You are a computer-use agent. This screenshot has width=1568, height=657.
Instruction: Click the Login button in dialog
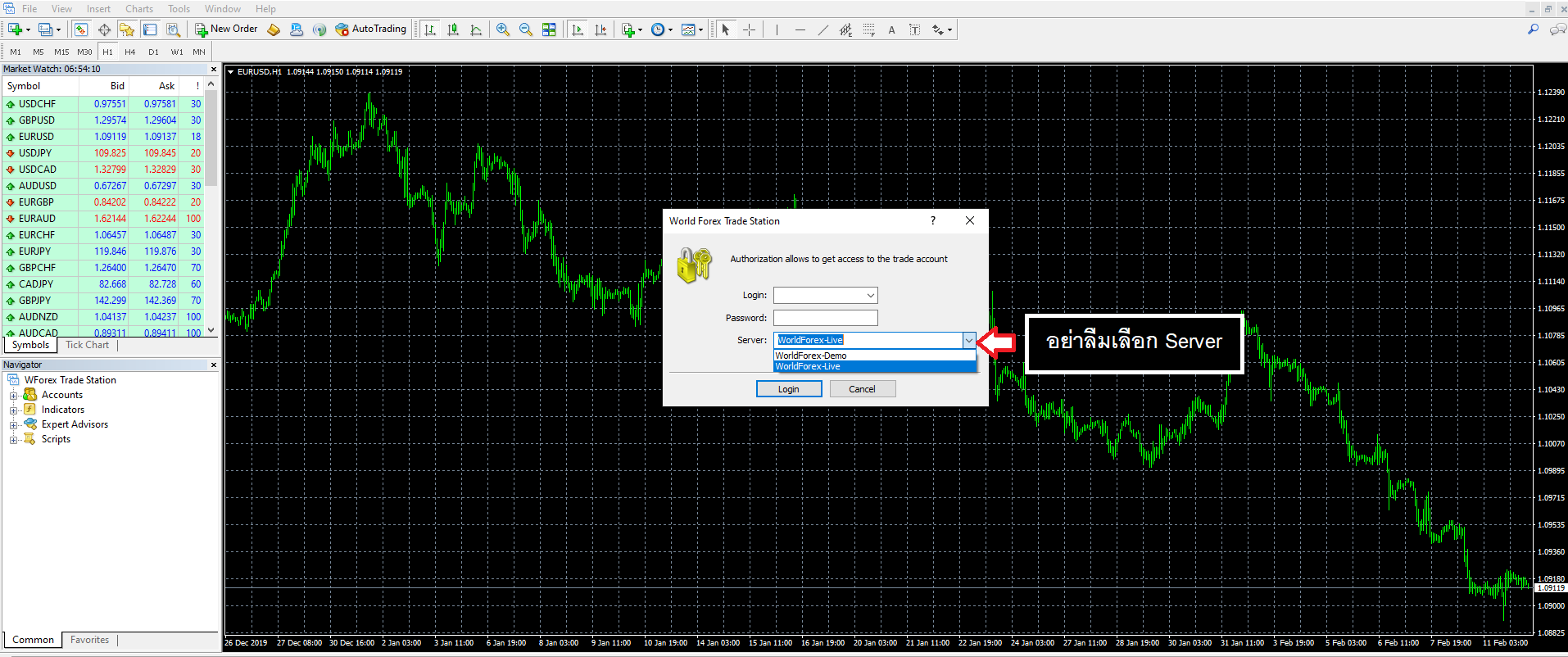[x=789, y=389]
